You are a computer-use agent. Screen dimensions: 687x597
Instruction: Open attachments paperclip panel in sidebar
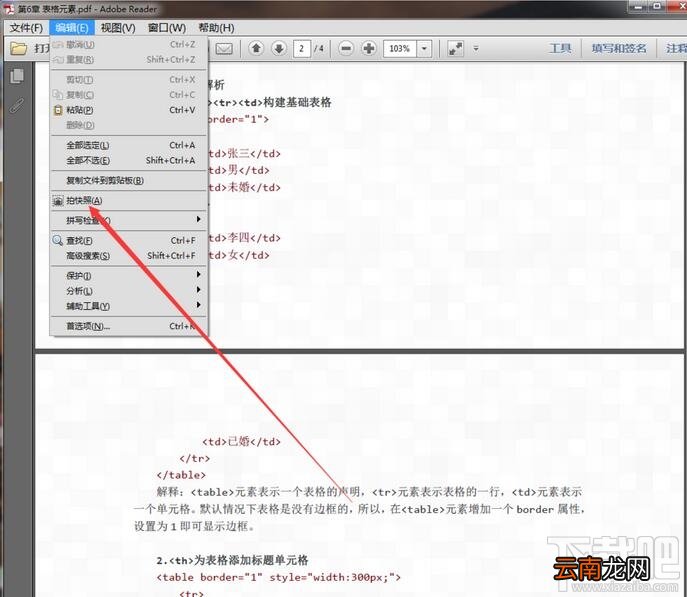tap(17, 106)
